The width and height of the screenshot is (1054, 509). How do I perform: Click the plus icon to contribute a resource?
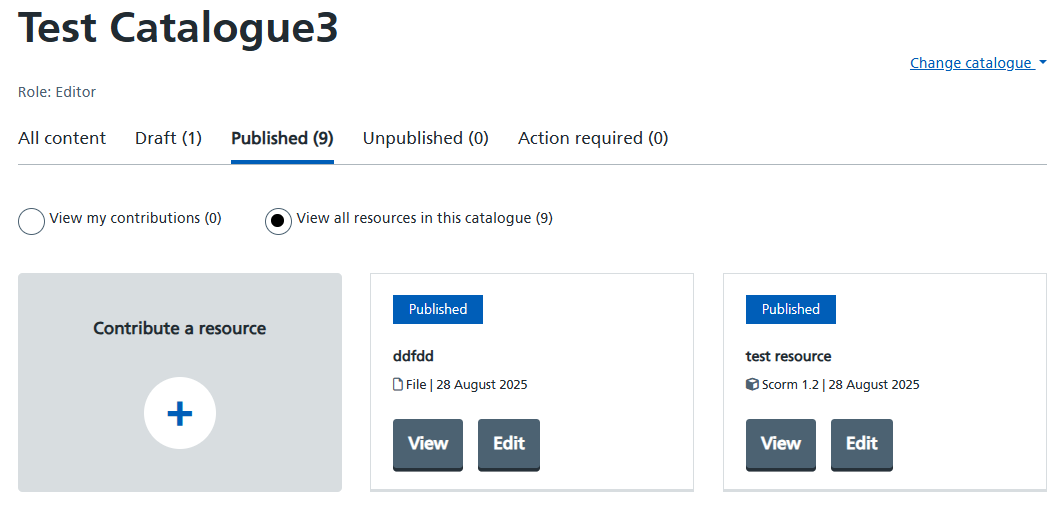(x=179, y=413)
